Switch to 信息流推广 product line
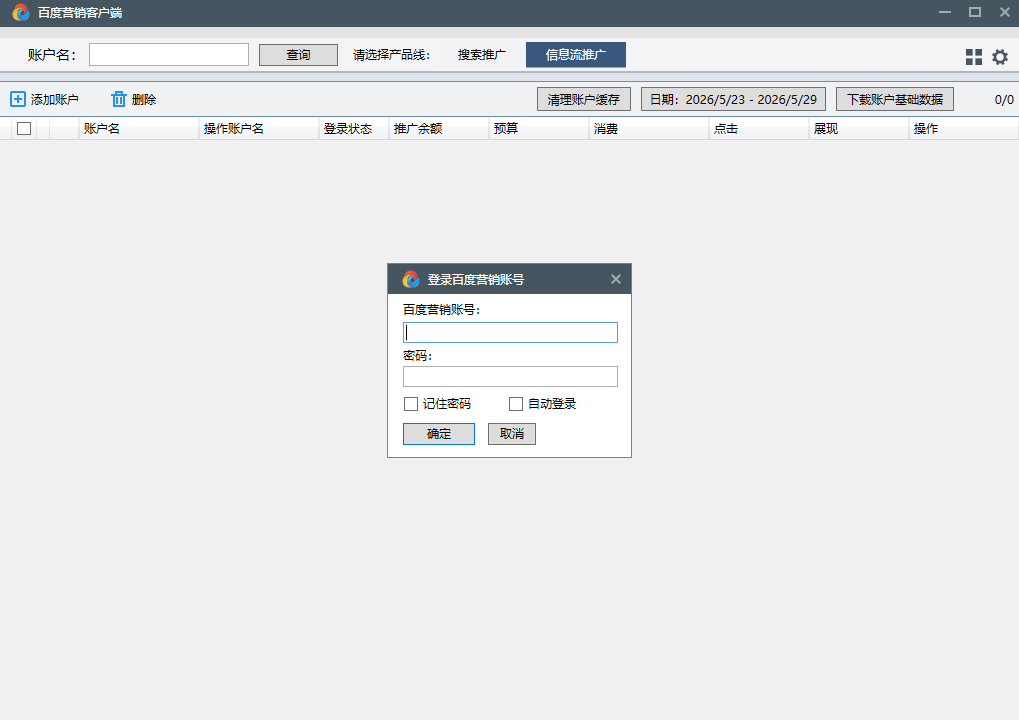The width and height of the screenshot is (1019, 720). point(576,55)
